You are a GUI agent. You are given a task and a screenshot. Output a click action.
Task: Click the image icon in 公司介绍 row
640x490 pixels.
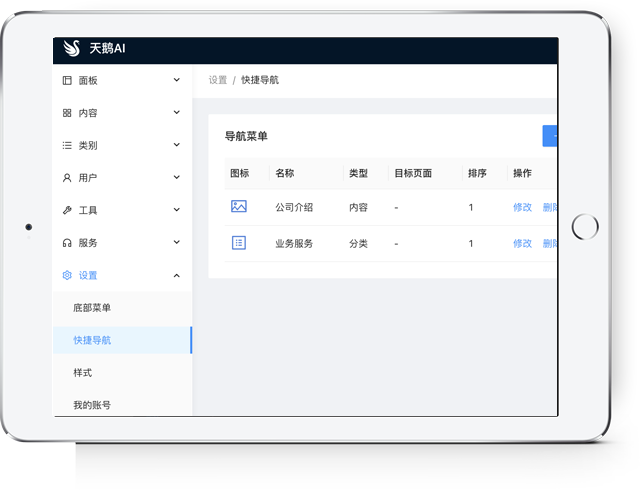coord(239,206)
